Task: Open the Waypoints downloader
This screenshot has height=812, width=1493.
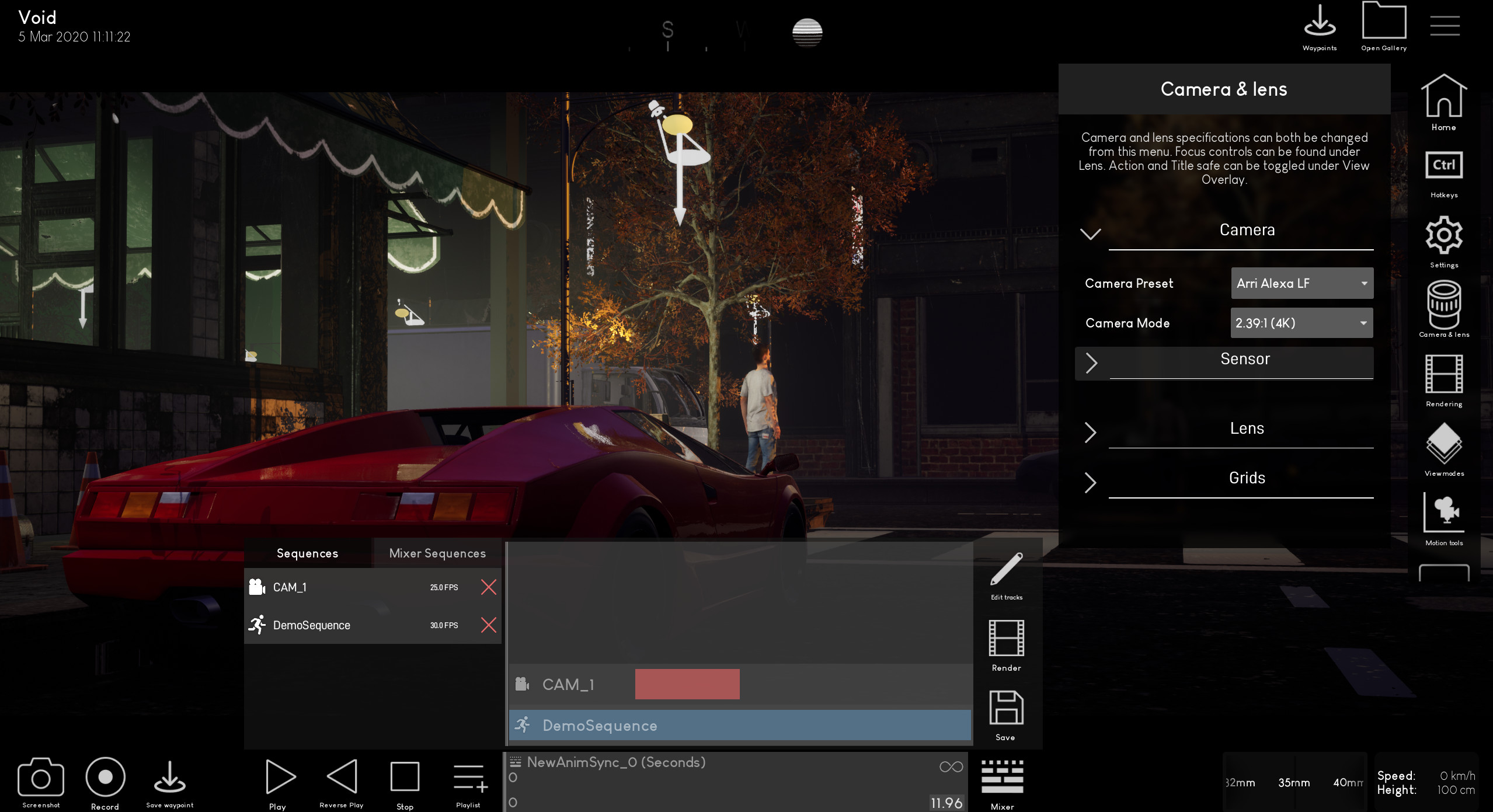Action: 1320,23
